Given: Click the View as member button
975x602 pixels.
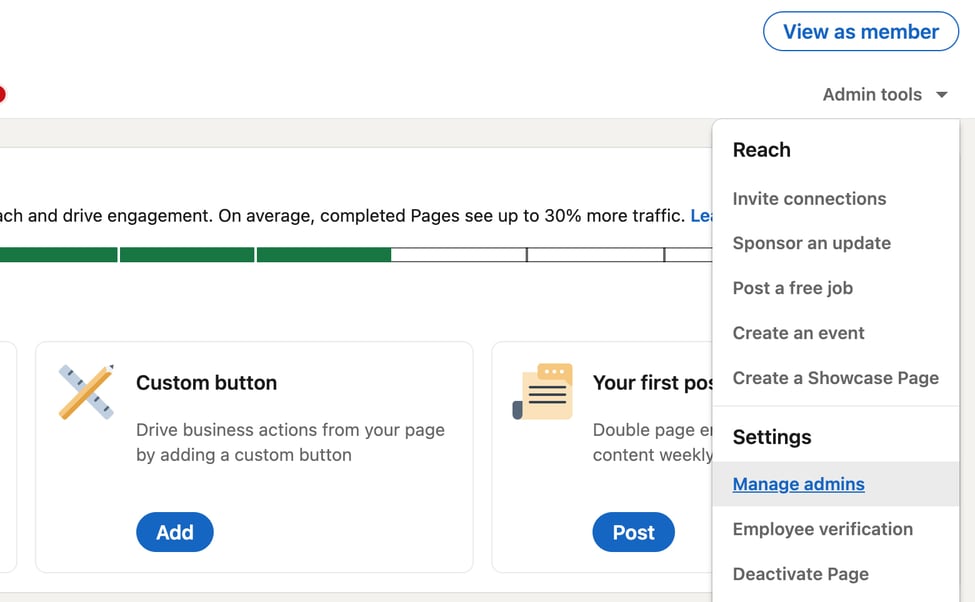Looking at the screenshot, I should point(860,31).
